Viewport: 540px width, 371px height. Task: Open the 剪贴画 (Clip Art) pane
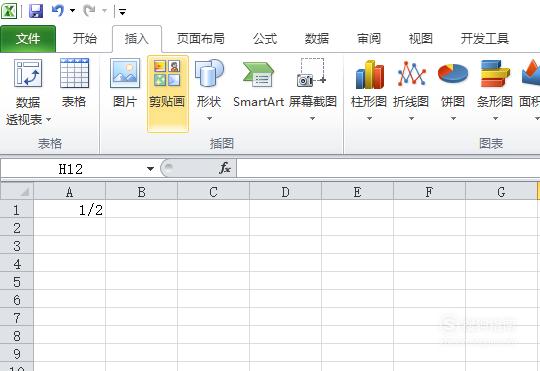(x=168, y=93)
